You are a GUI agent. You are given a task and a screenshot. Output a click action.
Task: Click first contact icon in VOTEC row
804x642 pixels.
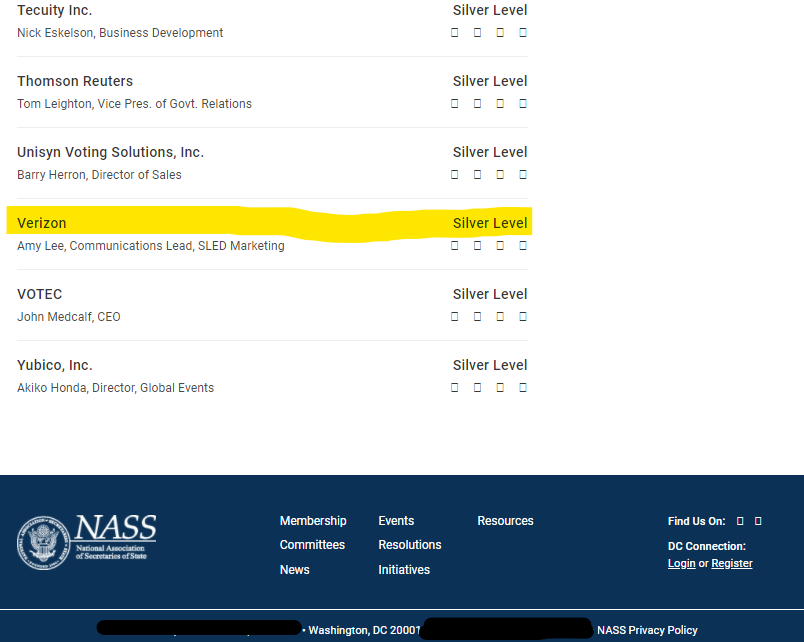454,317
